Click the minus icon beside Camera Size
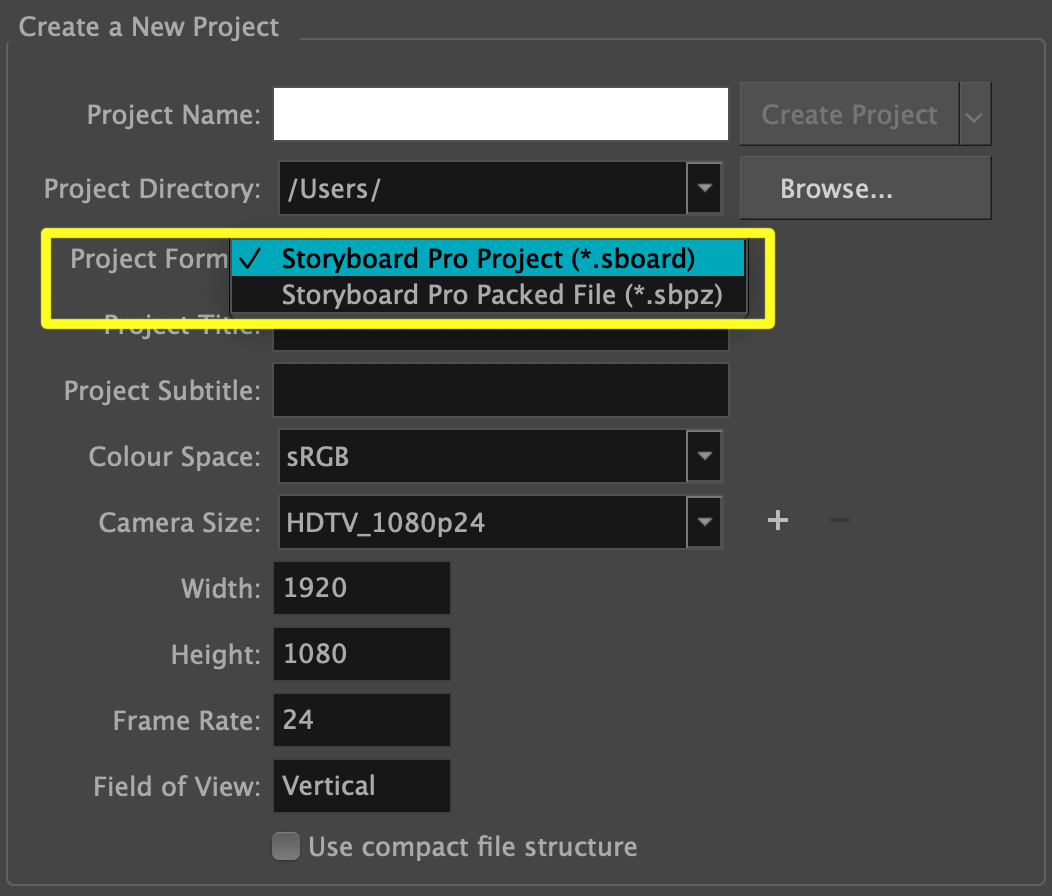 [x=840, y=521]
